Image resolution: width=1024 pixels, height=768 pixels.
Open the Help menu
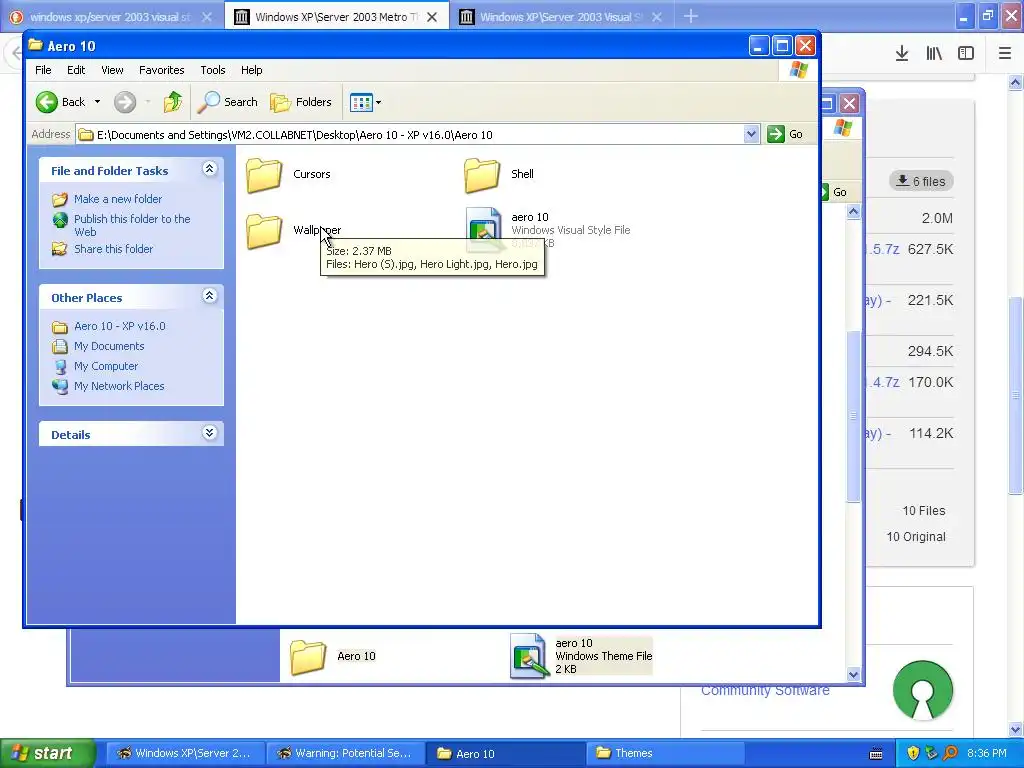[x=251, y=70]
